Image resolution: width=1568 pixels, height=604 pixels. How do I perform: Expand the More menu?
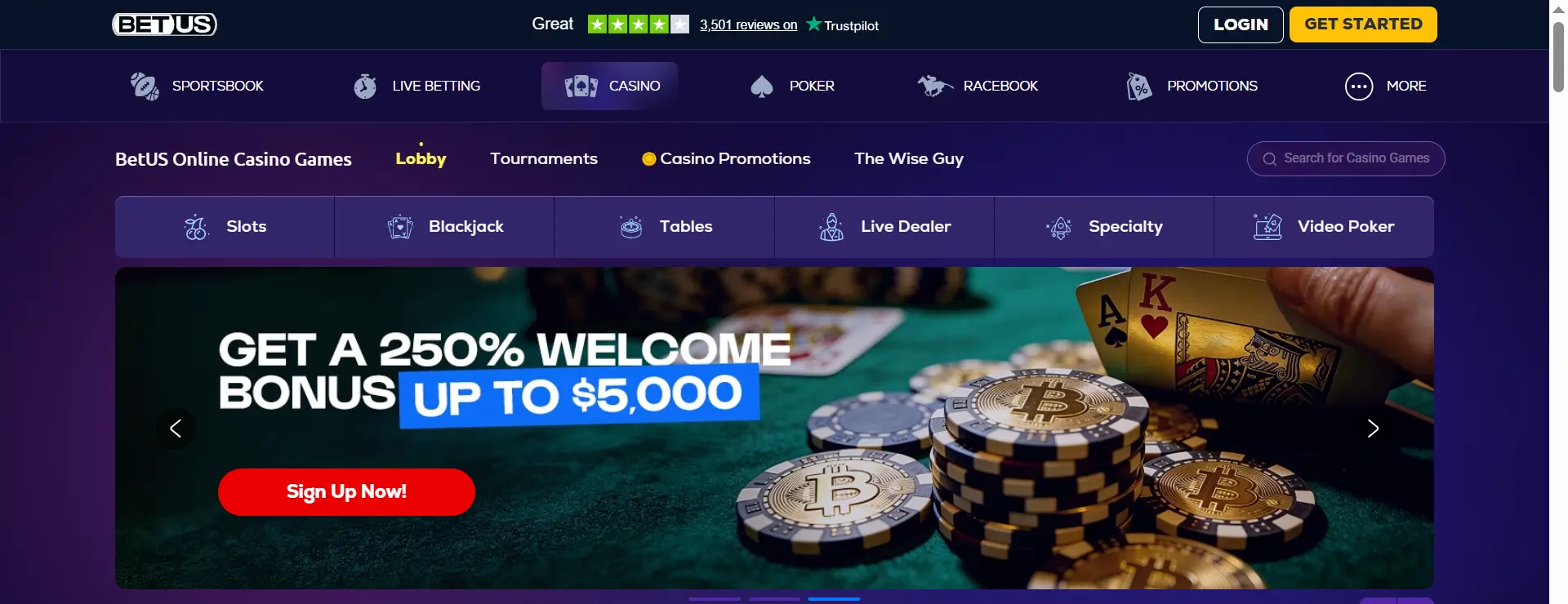pos(1385,86)
